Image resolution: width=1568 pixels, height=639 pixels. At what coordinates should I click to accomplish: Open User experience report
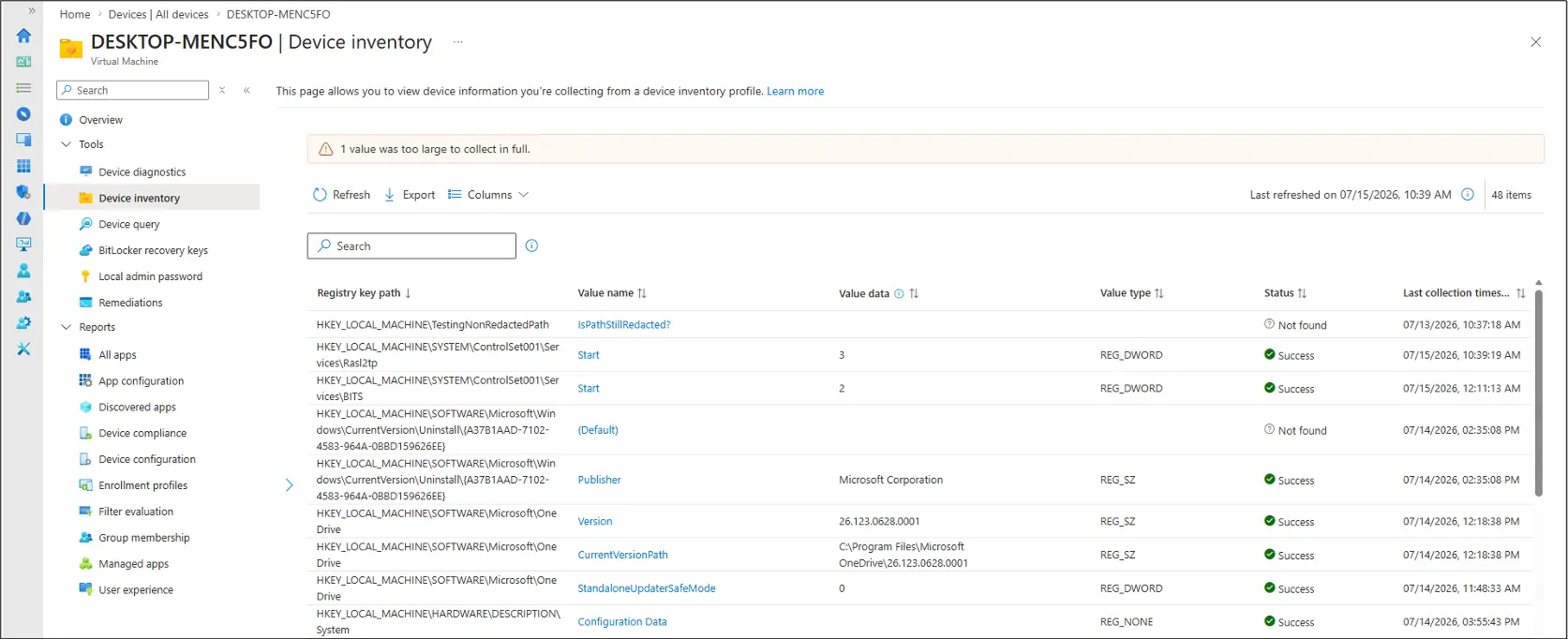pos(136,590)
